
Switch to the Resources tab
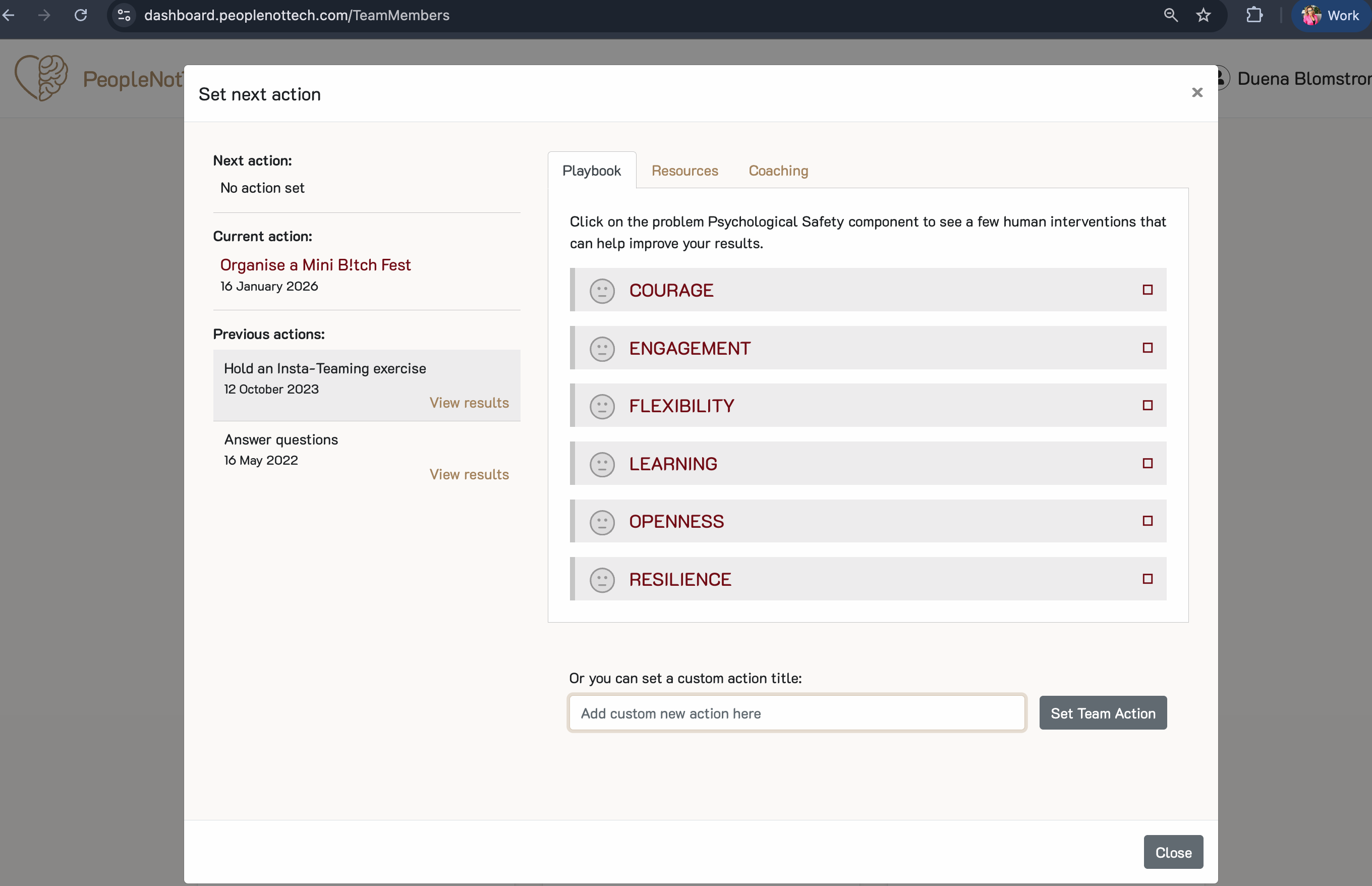pyautogui.click(x=684, y=171)
